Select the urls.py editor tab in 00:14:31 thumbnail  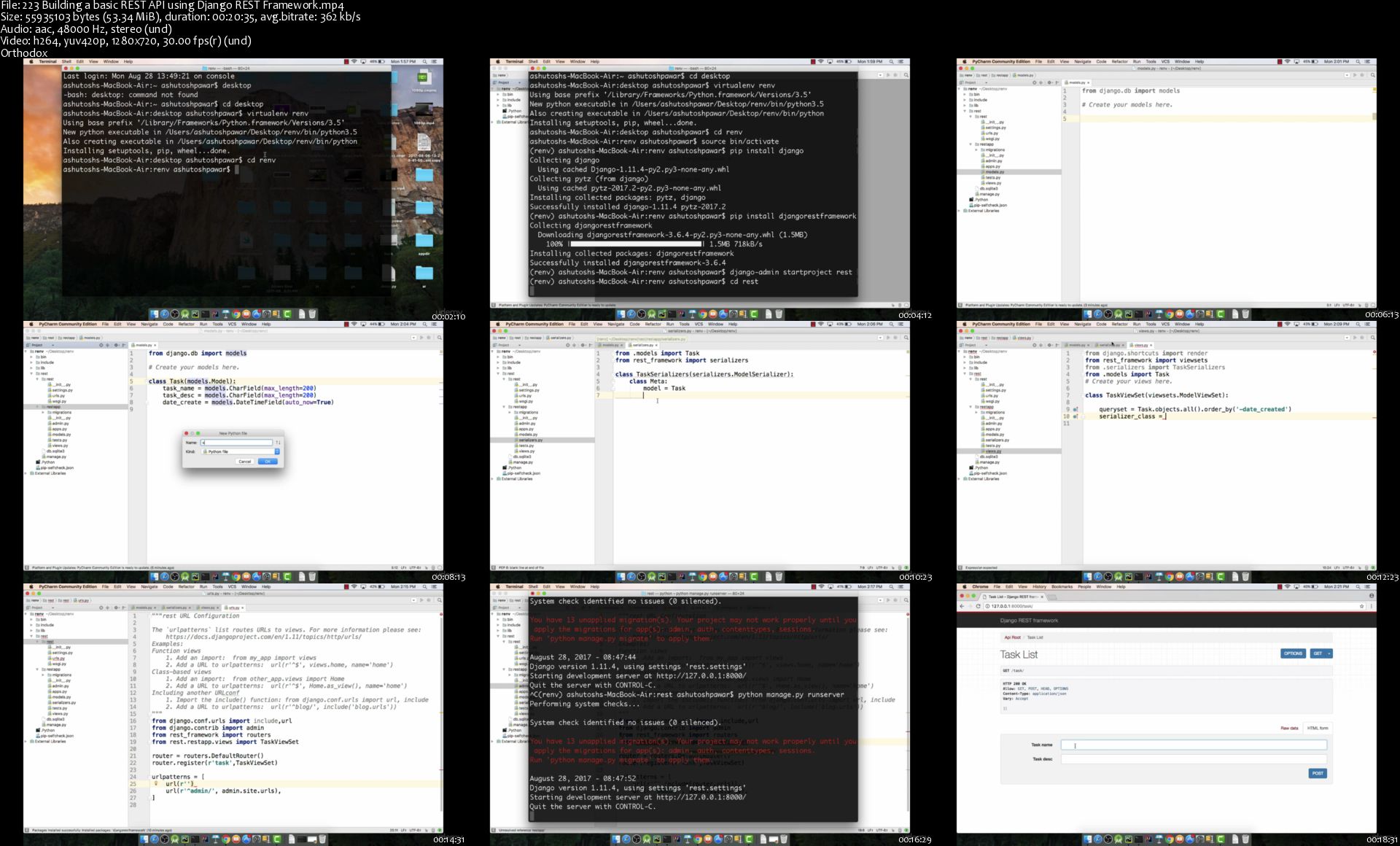[233, 608]
